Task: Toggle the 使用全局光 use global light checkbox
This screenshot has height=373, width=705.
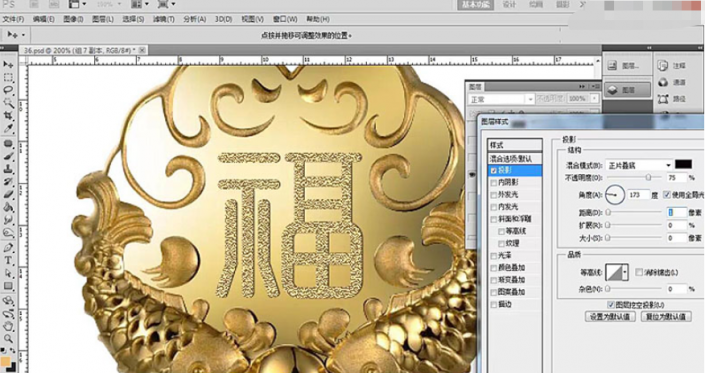Action: [x=667, y=195]
